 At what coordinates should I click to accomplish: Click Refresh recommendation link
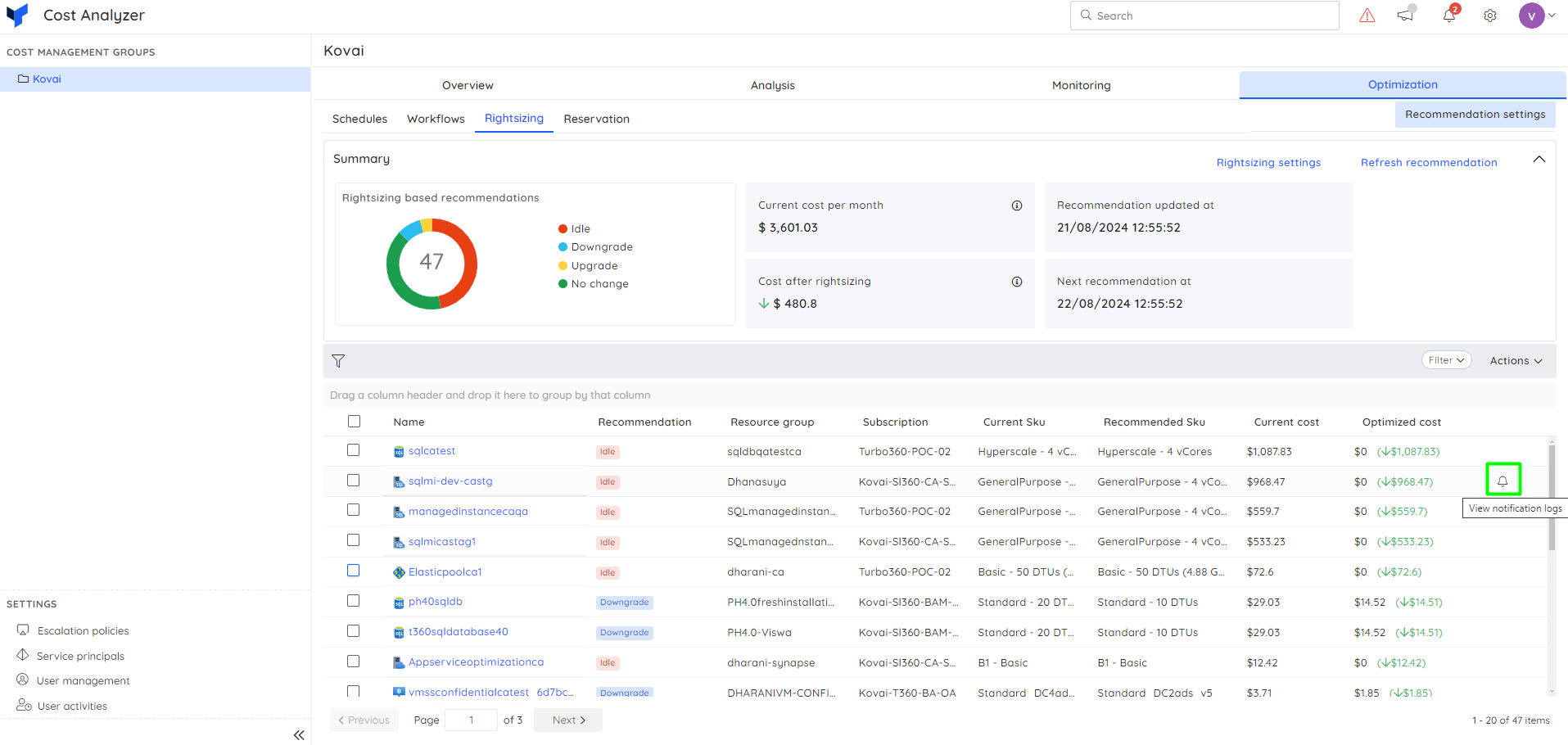pyautogui.click(x=1429, y=163)
